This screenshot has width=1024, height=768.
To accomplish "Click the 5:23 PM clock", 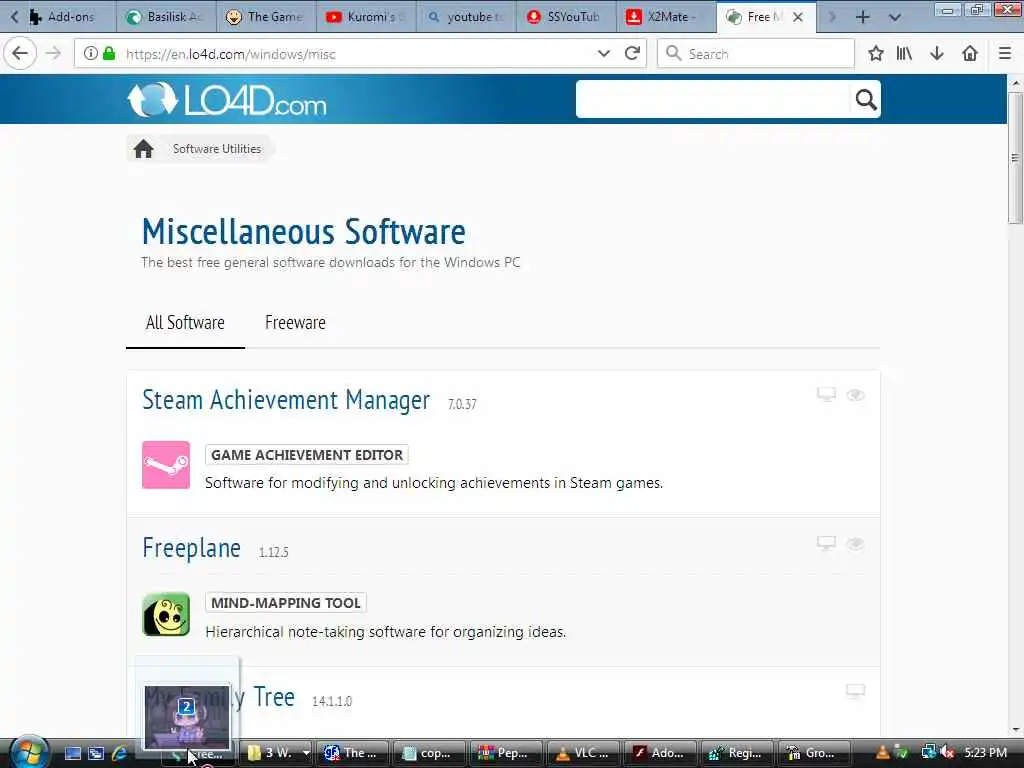I will [985, 753].
